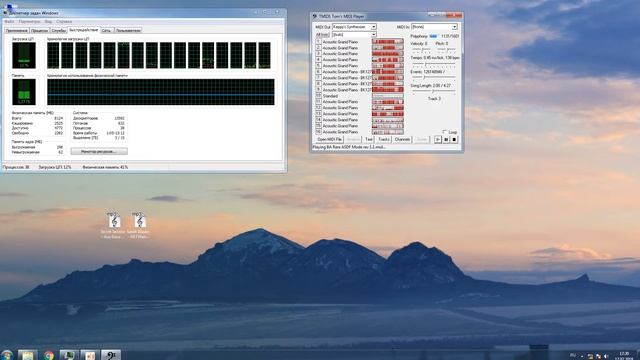Image resolution: width=640 pixels, height=360 pixels.
Task: Open the instrument dropdown beside All Instr
Action: [x=354, y=35]
